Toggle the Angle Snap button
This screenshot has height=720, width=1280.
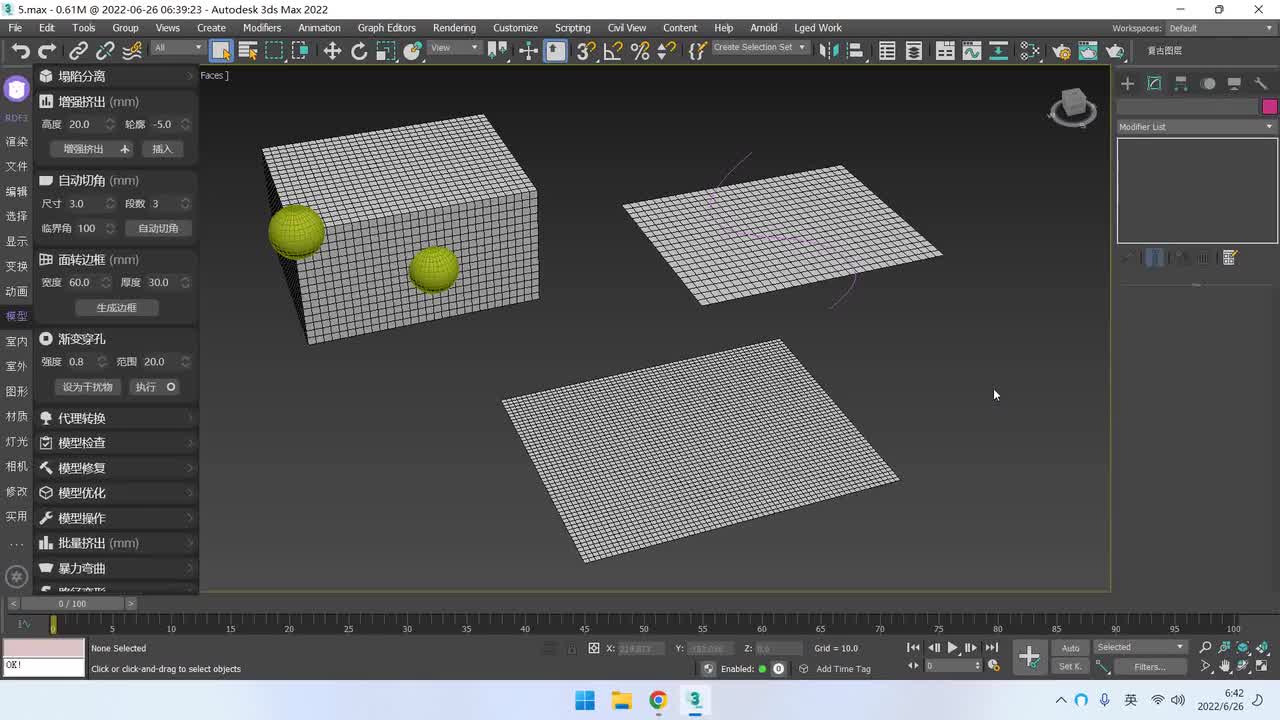tap(613, 51)
